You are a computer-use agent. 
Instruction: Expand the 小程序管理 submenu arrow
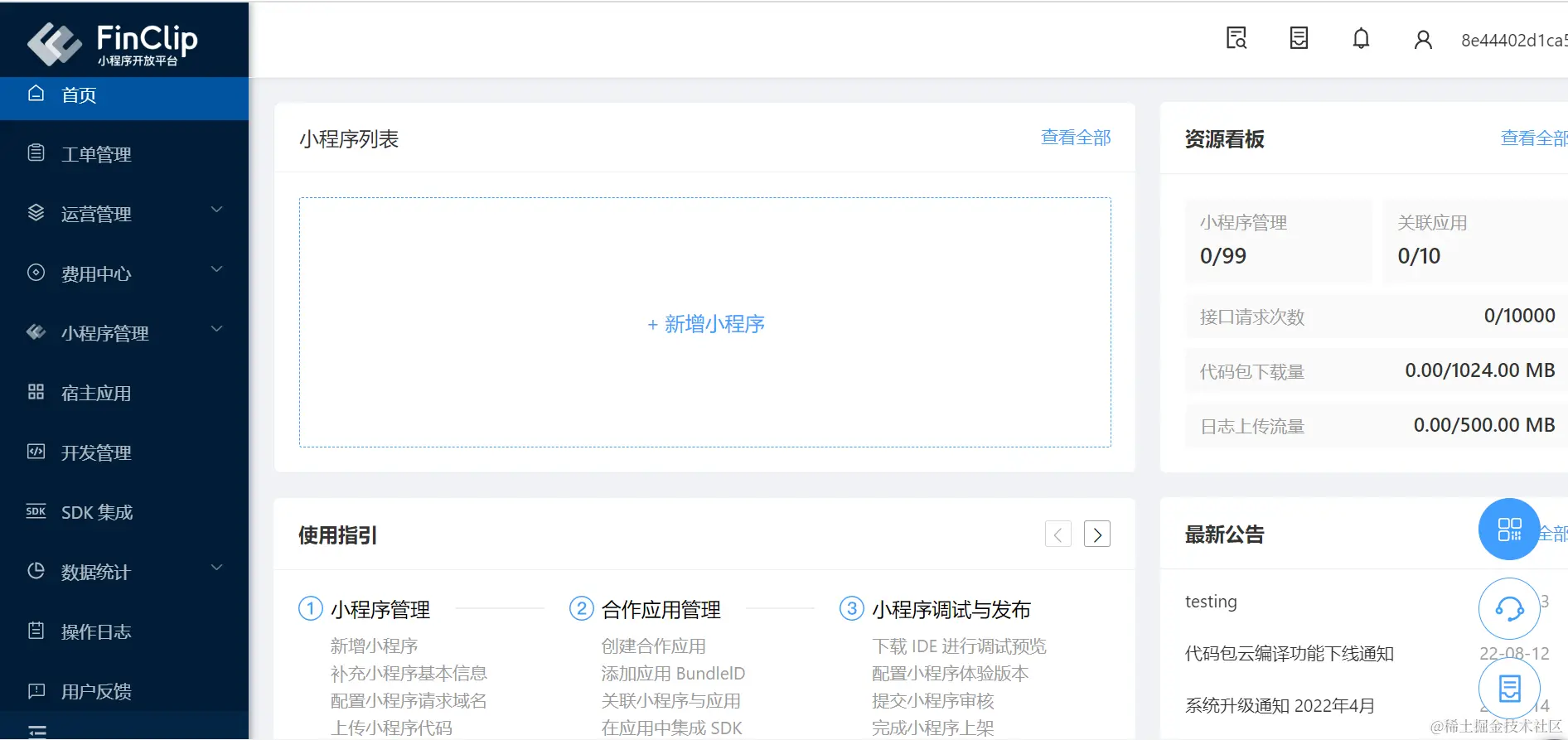coord(216,330)
